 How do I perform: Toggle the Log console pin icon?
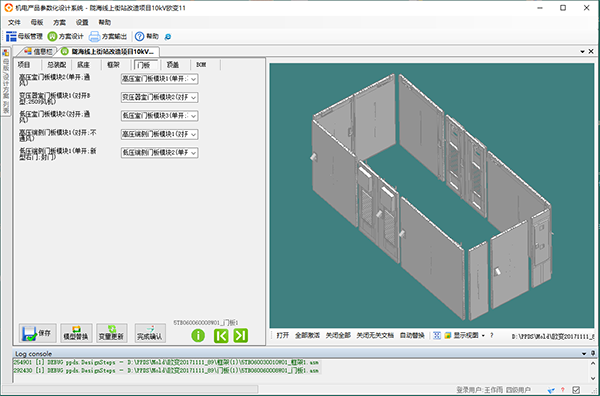[x=593, y=354]
